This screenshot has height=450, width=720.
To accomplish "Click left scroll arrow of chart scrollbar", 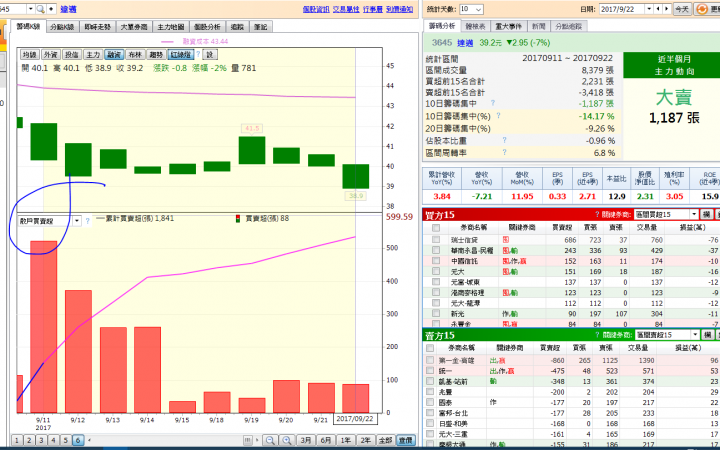I will (89, 440).
